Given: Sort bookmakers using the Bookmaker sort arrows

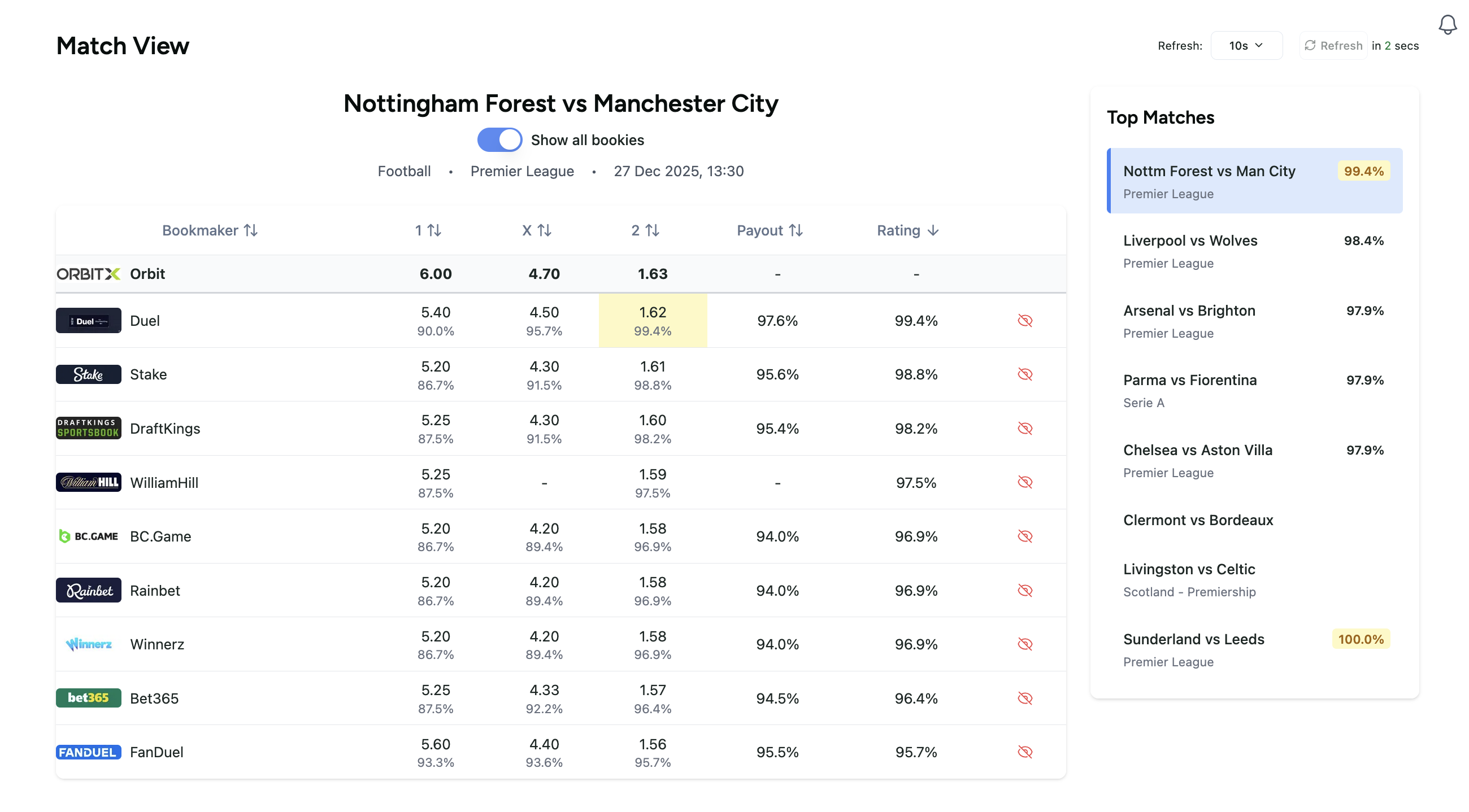Looking at the screenshot, I should [250, 231].
